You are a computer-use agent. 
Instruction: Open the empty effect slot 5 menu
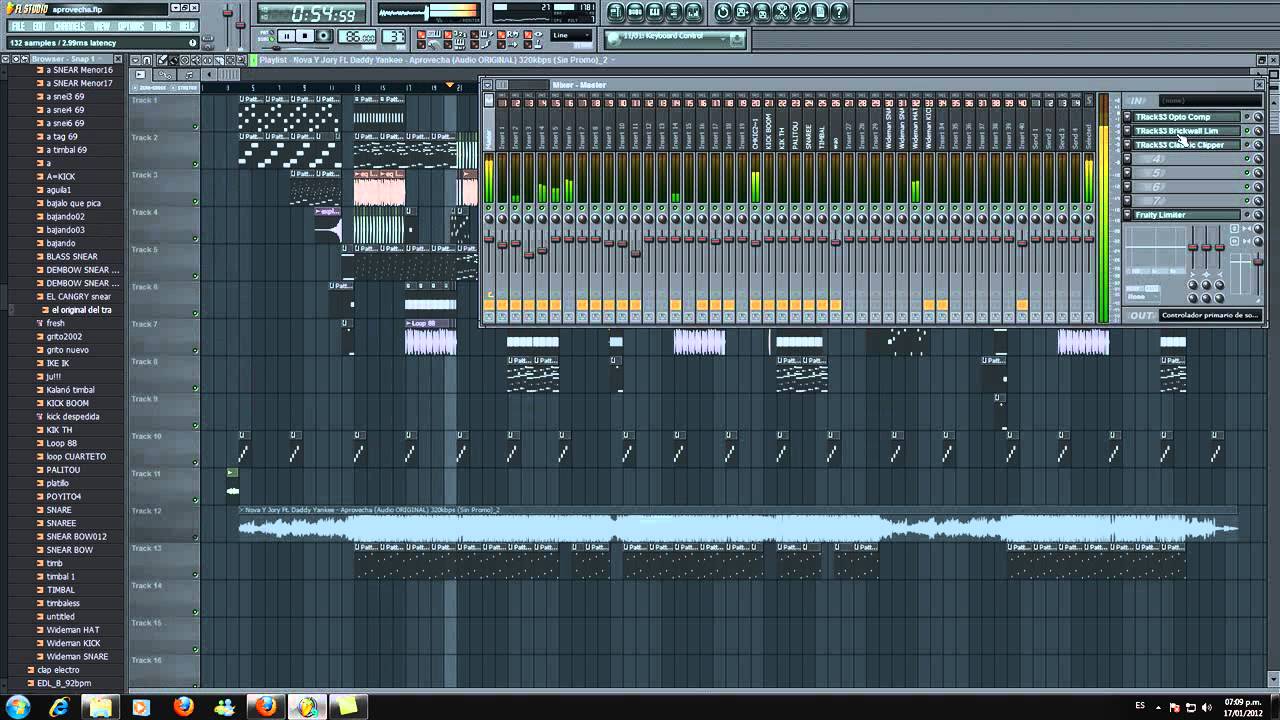pos(1128,173)
